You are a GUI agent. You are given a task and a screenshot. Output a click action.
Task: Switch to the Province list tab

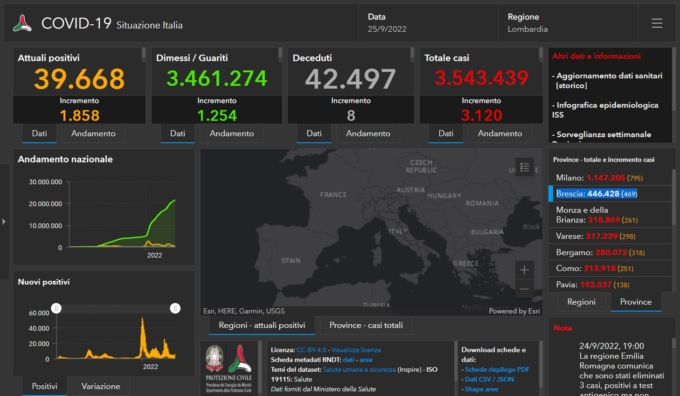pos(635,302)
